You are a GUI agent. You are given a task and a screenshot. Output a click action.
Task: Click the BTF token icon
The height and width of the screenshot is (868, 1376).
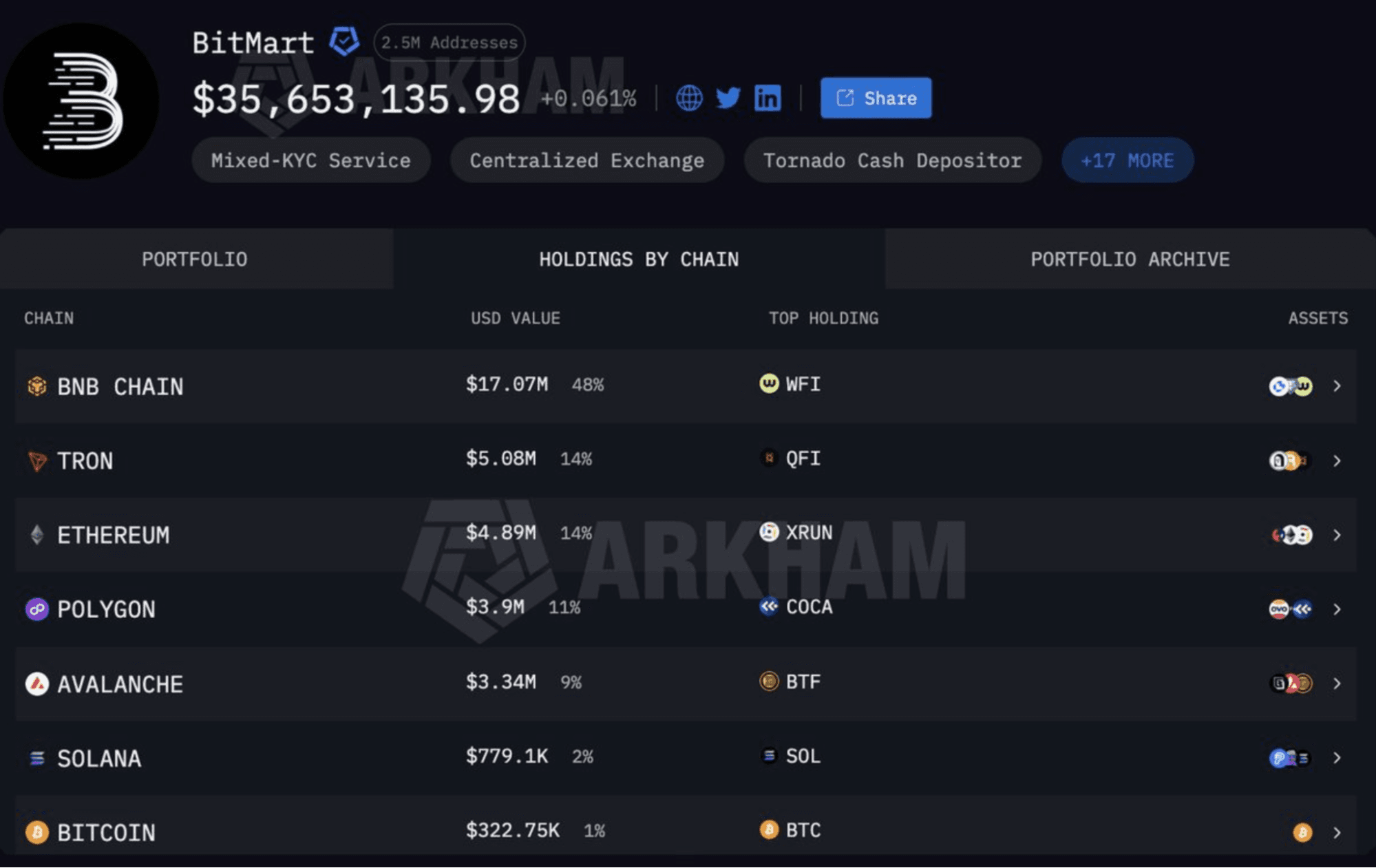769,681
